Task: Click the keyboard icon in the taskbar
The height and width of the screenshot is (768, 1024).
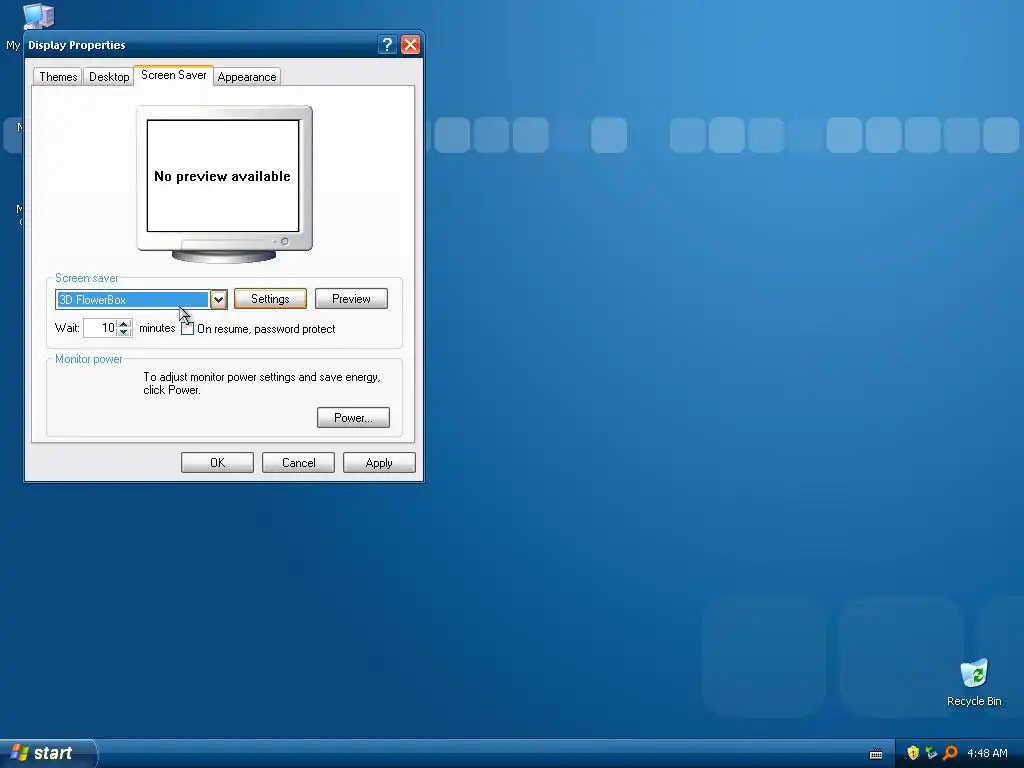Action: [876, 754]
